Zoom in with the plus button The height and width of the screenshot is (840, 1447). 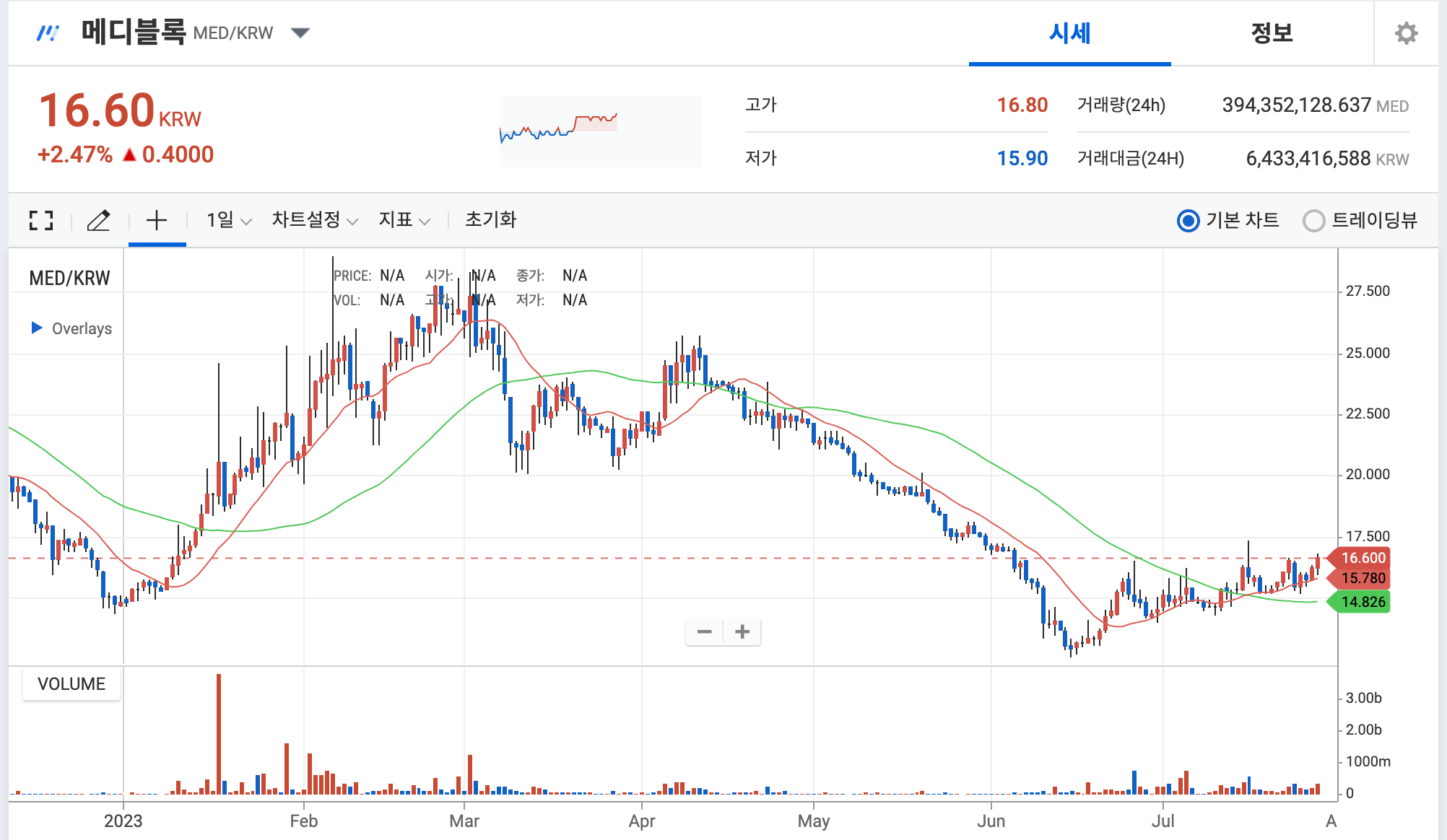pos(742,632)
